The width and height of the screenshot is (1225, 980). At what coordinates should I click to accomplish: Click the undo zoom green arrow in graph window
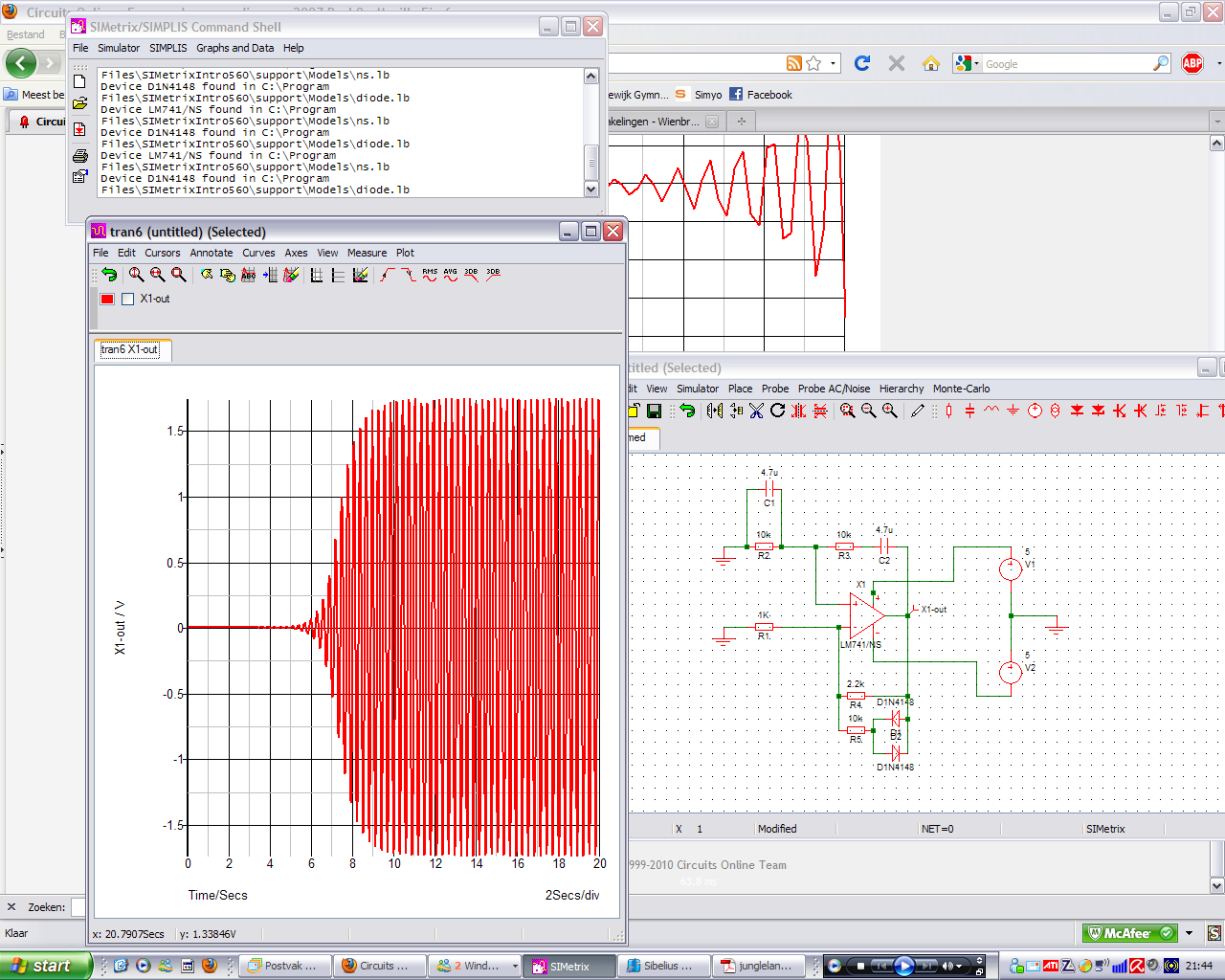point(109,275)
